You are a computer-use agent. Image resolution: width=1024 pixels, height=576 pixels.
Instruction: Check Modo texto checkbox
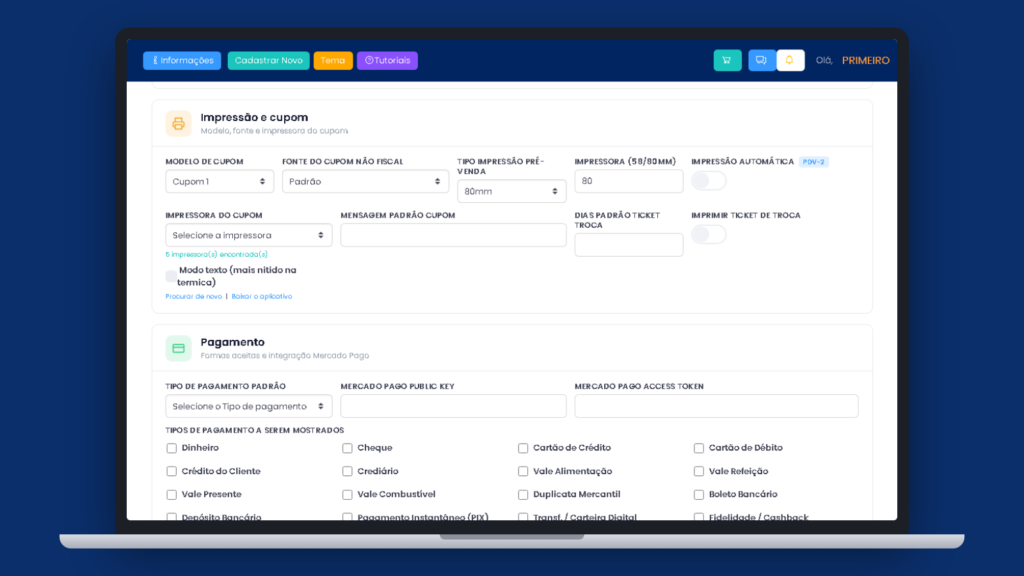[x=171, y=276]
